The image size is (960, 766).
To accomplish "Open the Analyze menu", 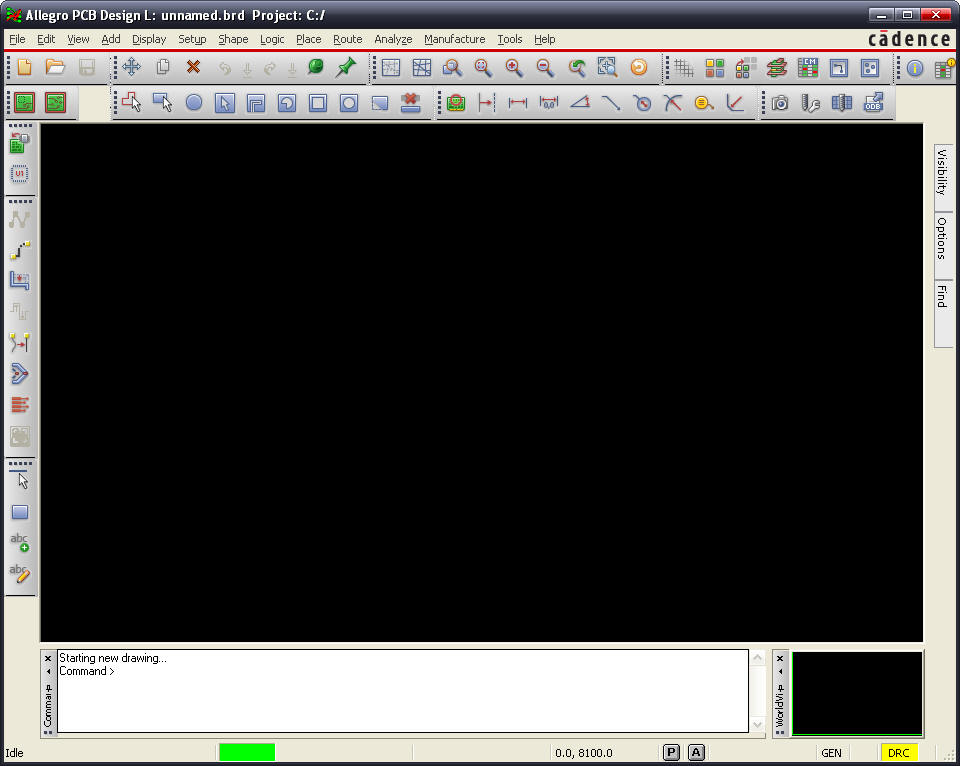I will (x=393, y=39).
